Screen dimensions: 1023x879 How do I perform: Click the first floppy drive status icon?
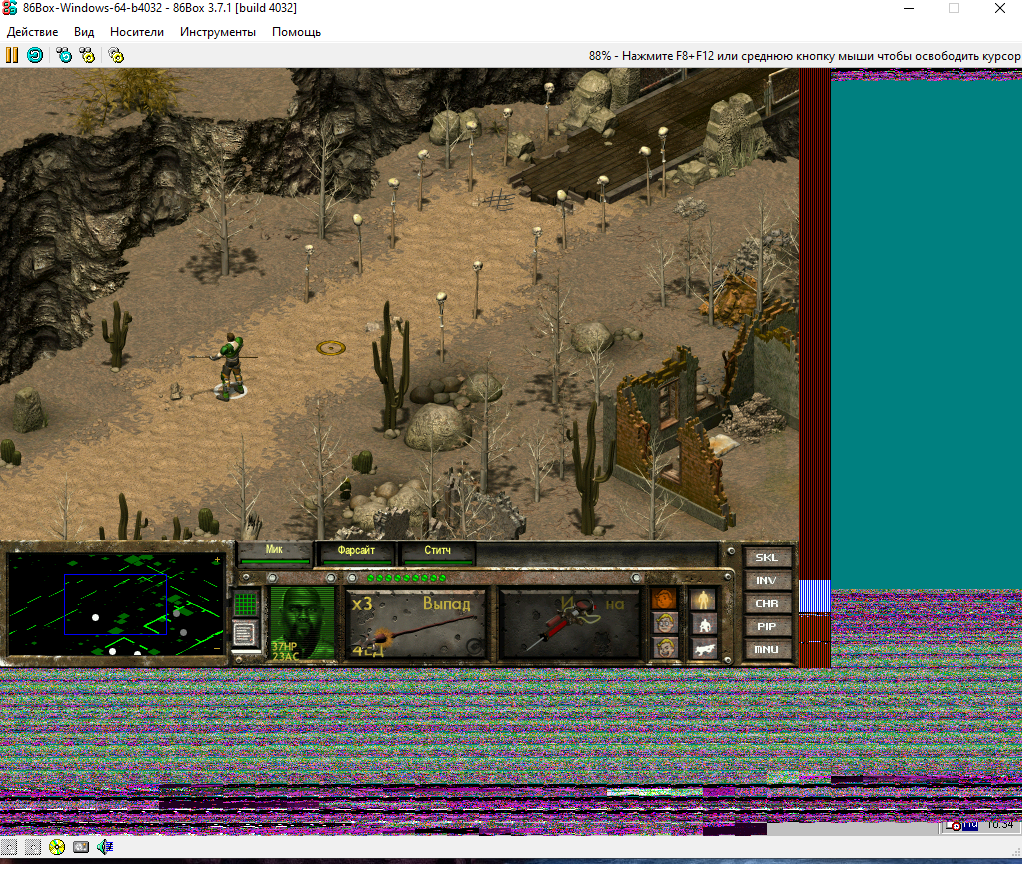pos(9,847)
